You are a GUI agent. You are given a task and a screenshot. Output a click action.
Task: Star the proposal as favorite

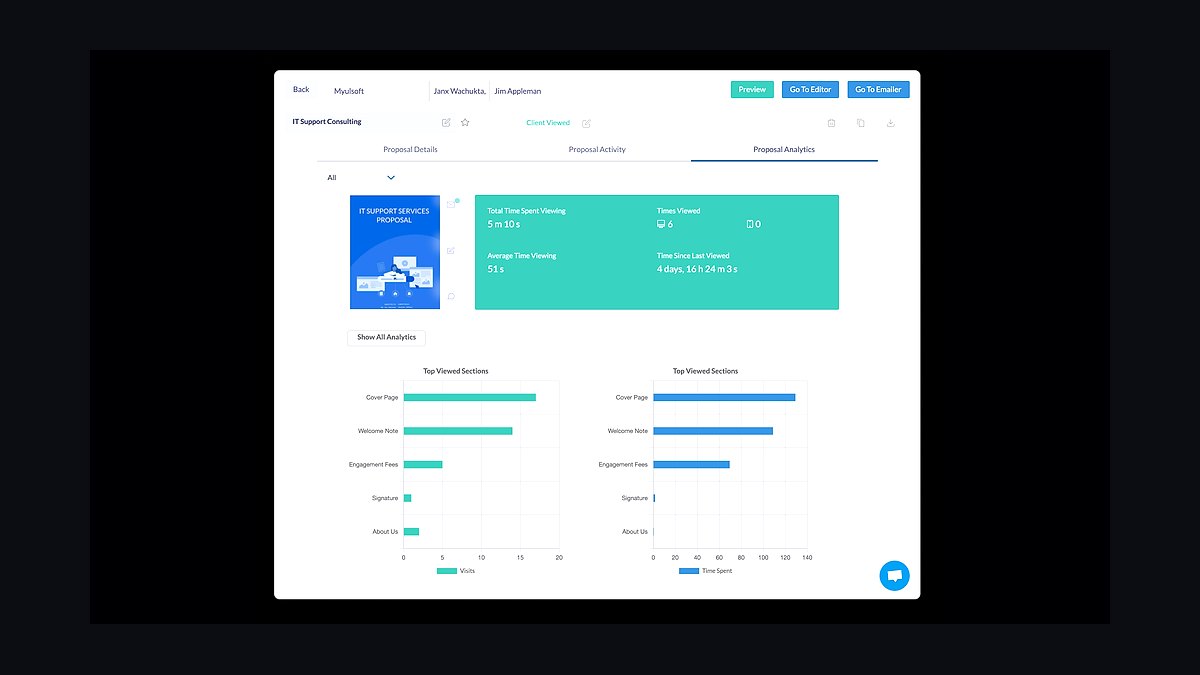point(465,123)
